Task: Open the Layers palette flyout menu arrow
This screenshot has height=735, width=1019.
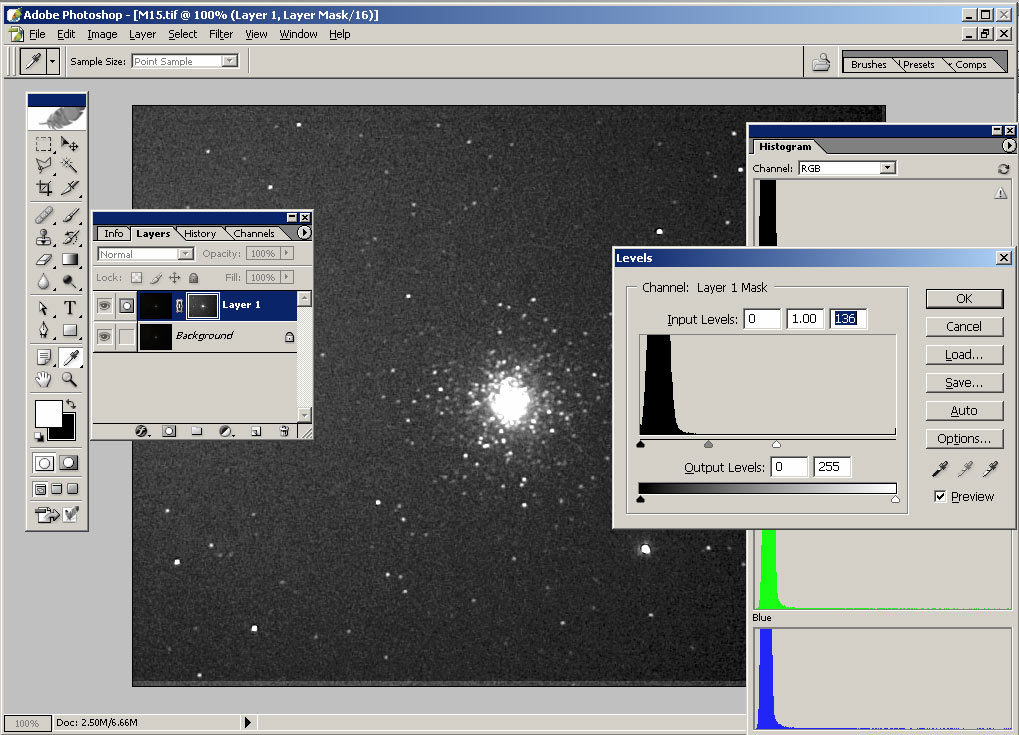Action: tap(304, 233)
